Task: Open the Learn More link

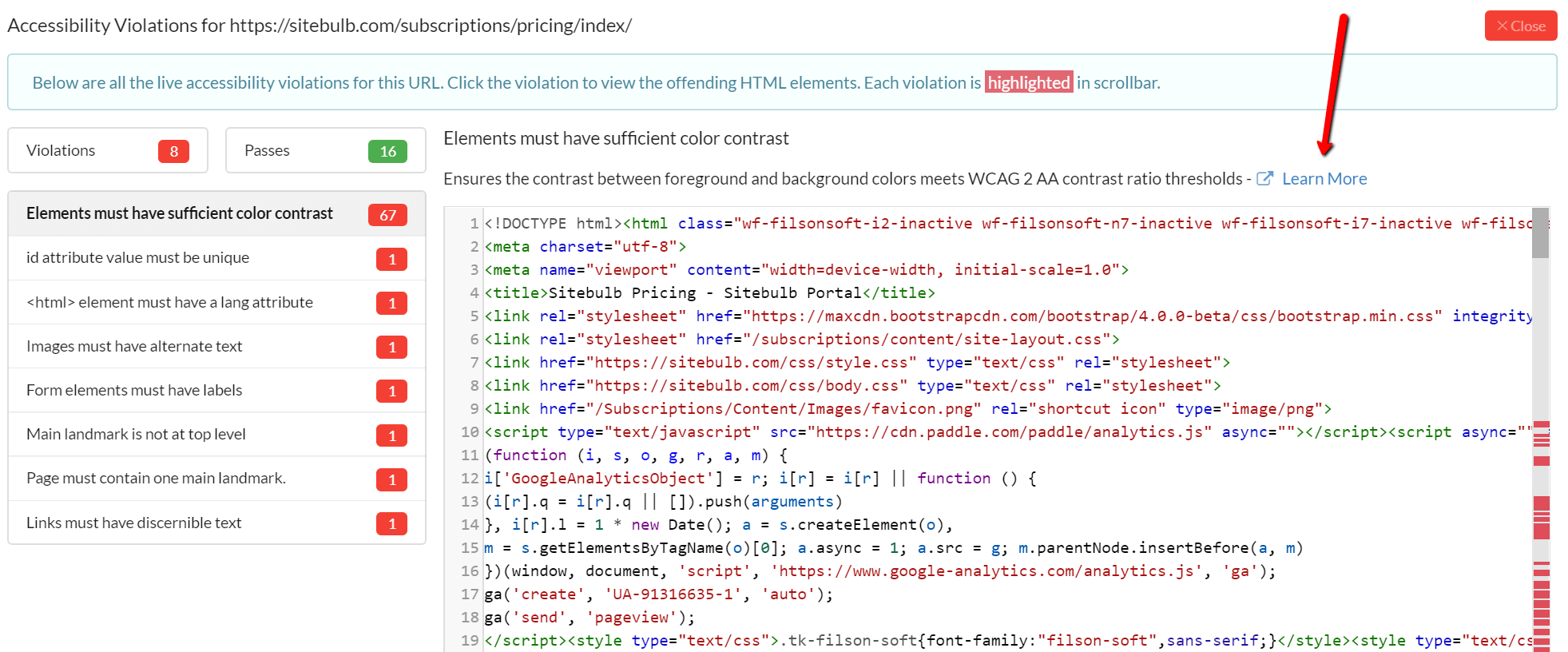Action: tap(1324, 179)
